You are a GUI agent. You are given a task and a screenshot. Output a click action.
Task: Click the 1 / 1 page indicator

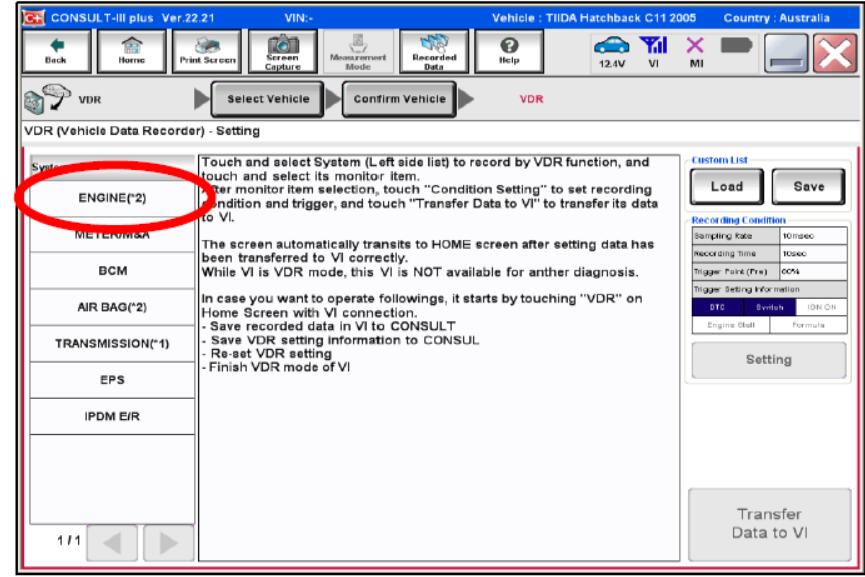coord(69,541)
